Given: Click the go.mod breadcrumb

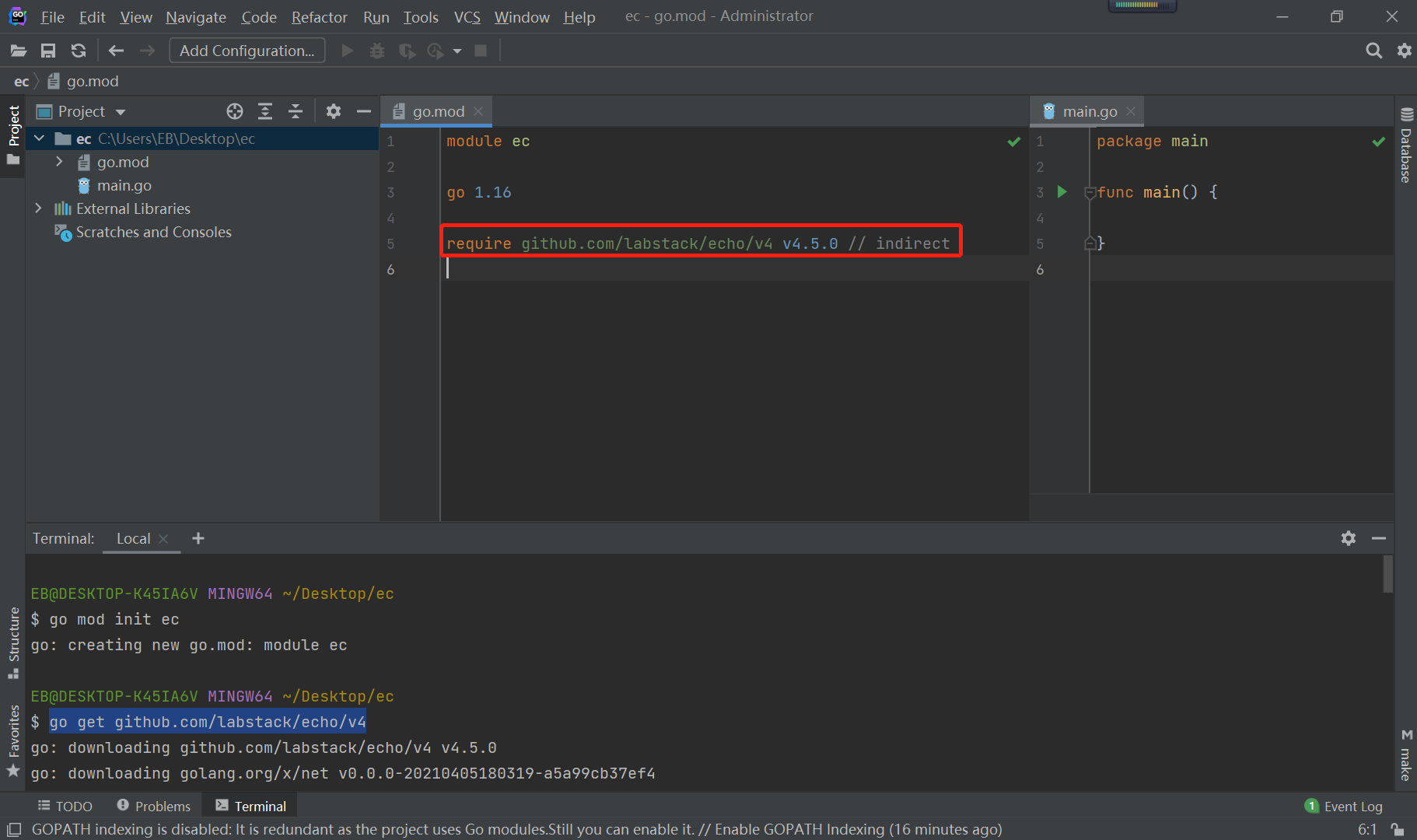Looking at the screenshot, I should 83,81.
